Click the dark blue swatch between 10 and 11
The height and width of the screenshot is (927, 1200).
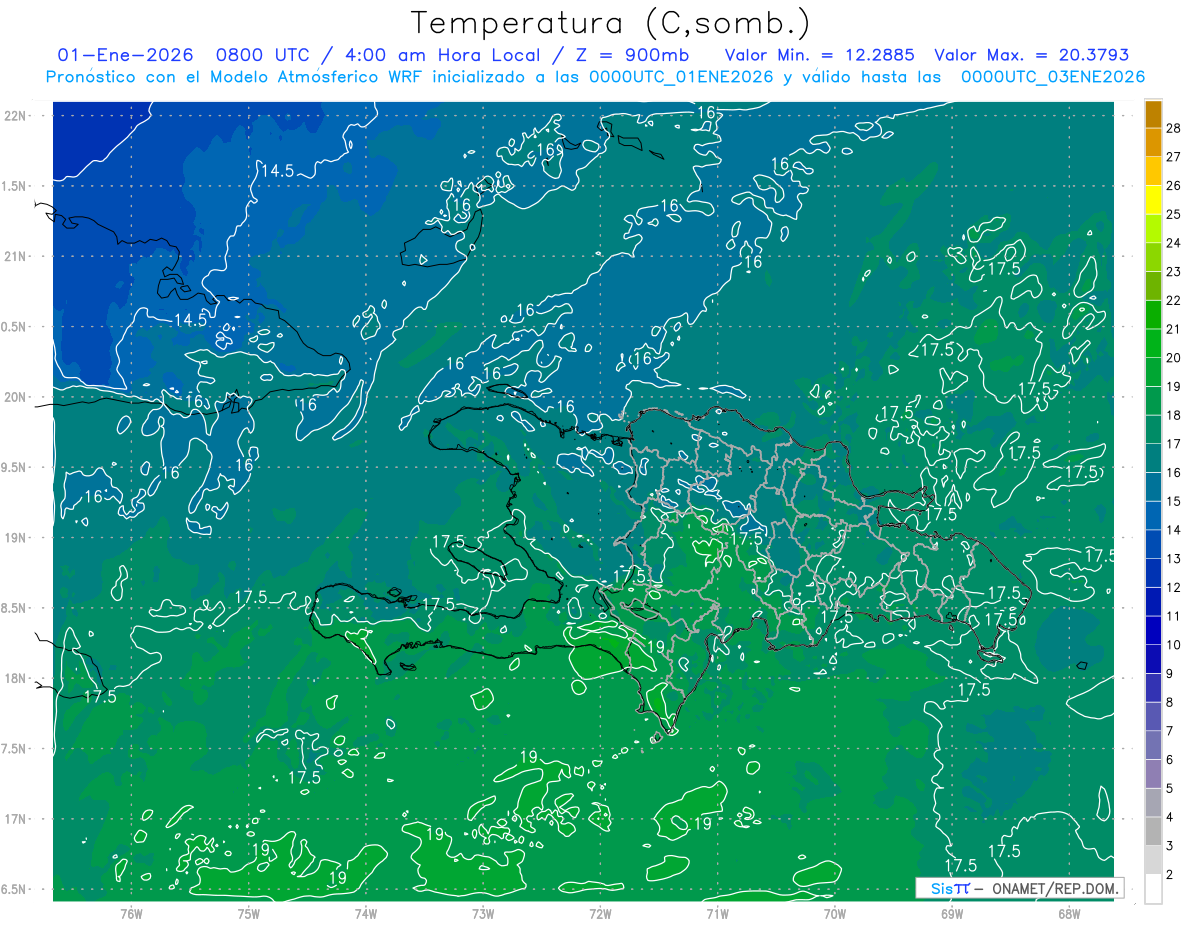coord(1153,631)
